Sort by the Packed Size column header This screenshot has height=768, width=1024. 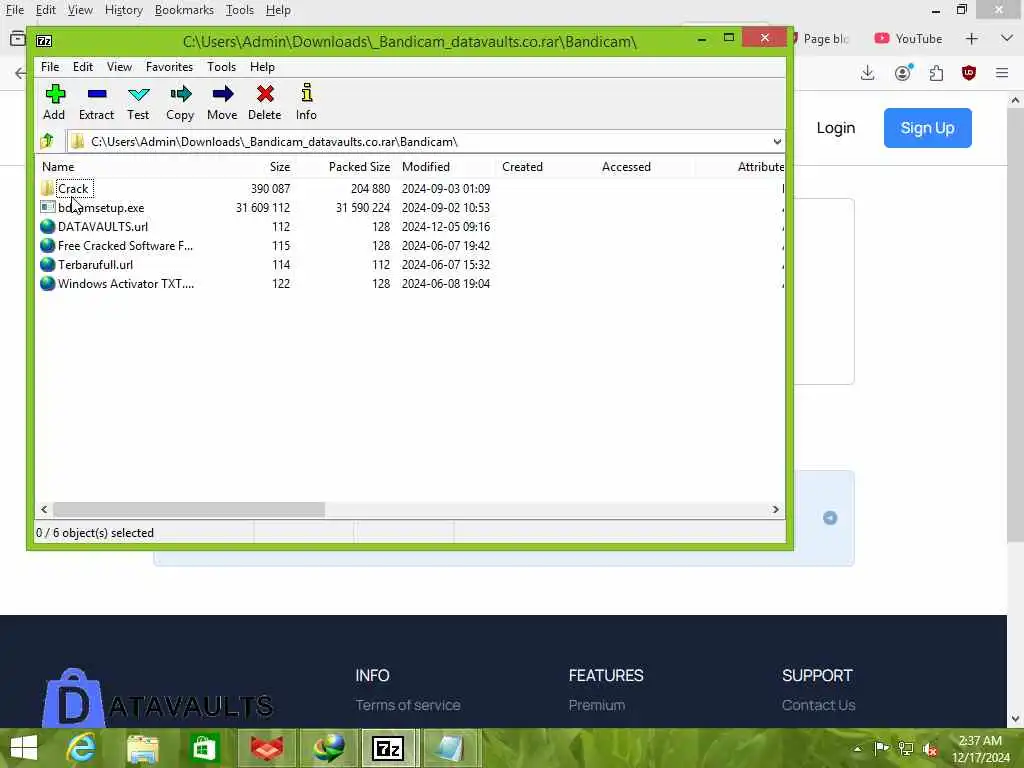click(x=359, y=167)
